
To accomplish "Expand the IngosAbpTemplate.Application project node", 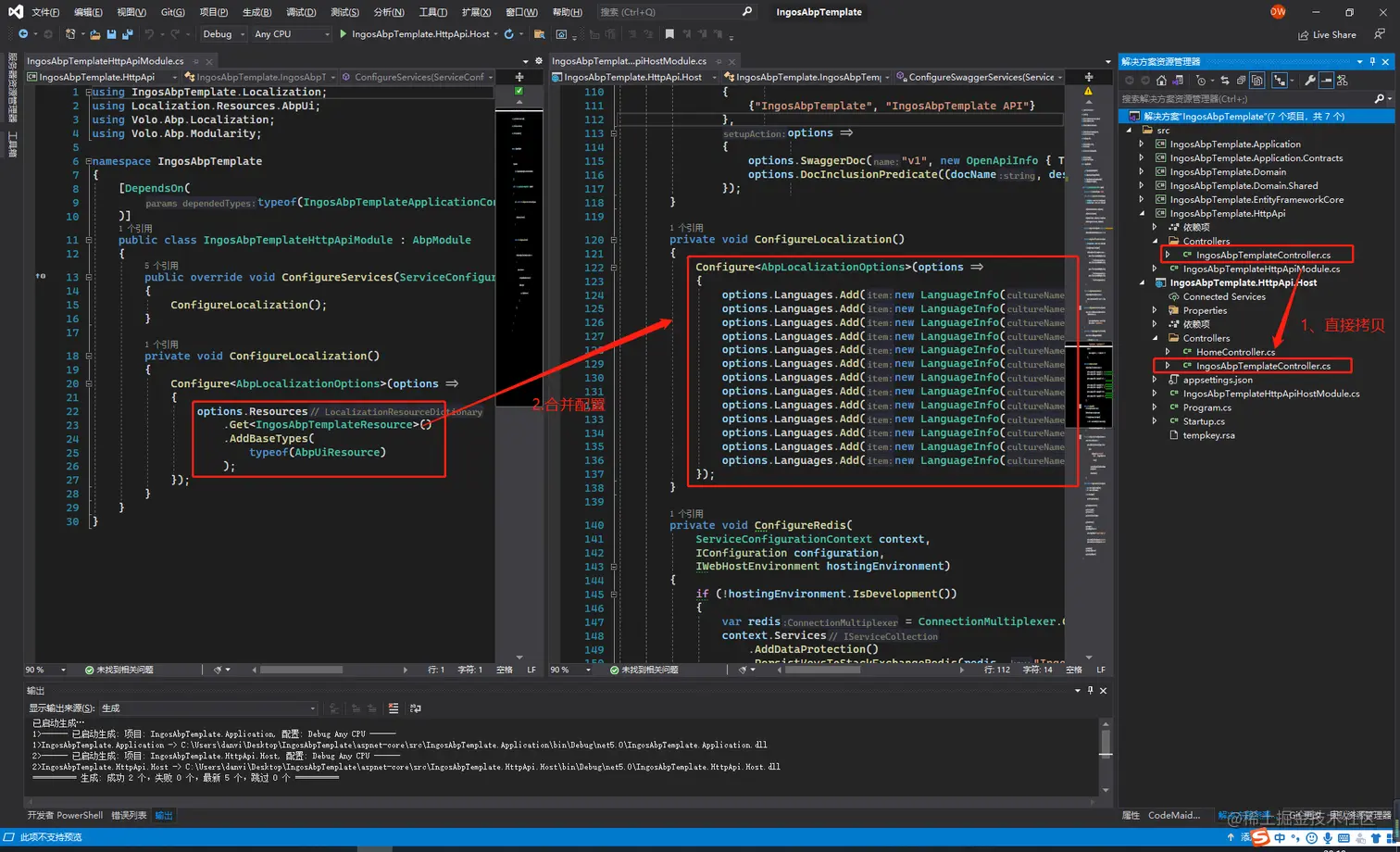I will (1142, 144).
